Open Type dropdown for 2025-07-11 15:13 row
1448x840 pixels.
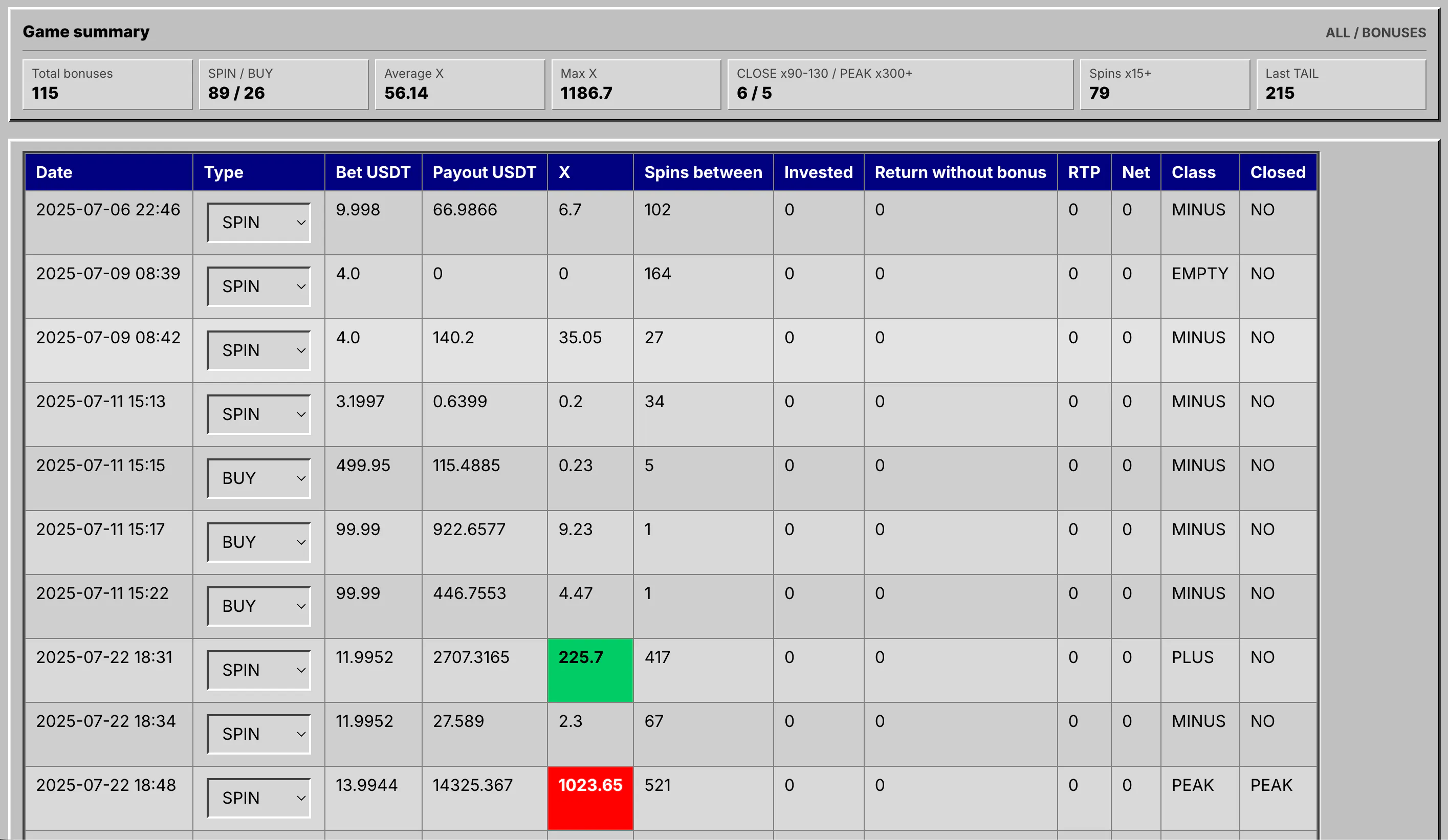point(258,414)
